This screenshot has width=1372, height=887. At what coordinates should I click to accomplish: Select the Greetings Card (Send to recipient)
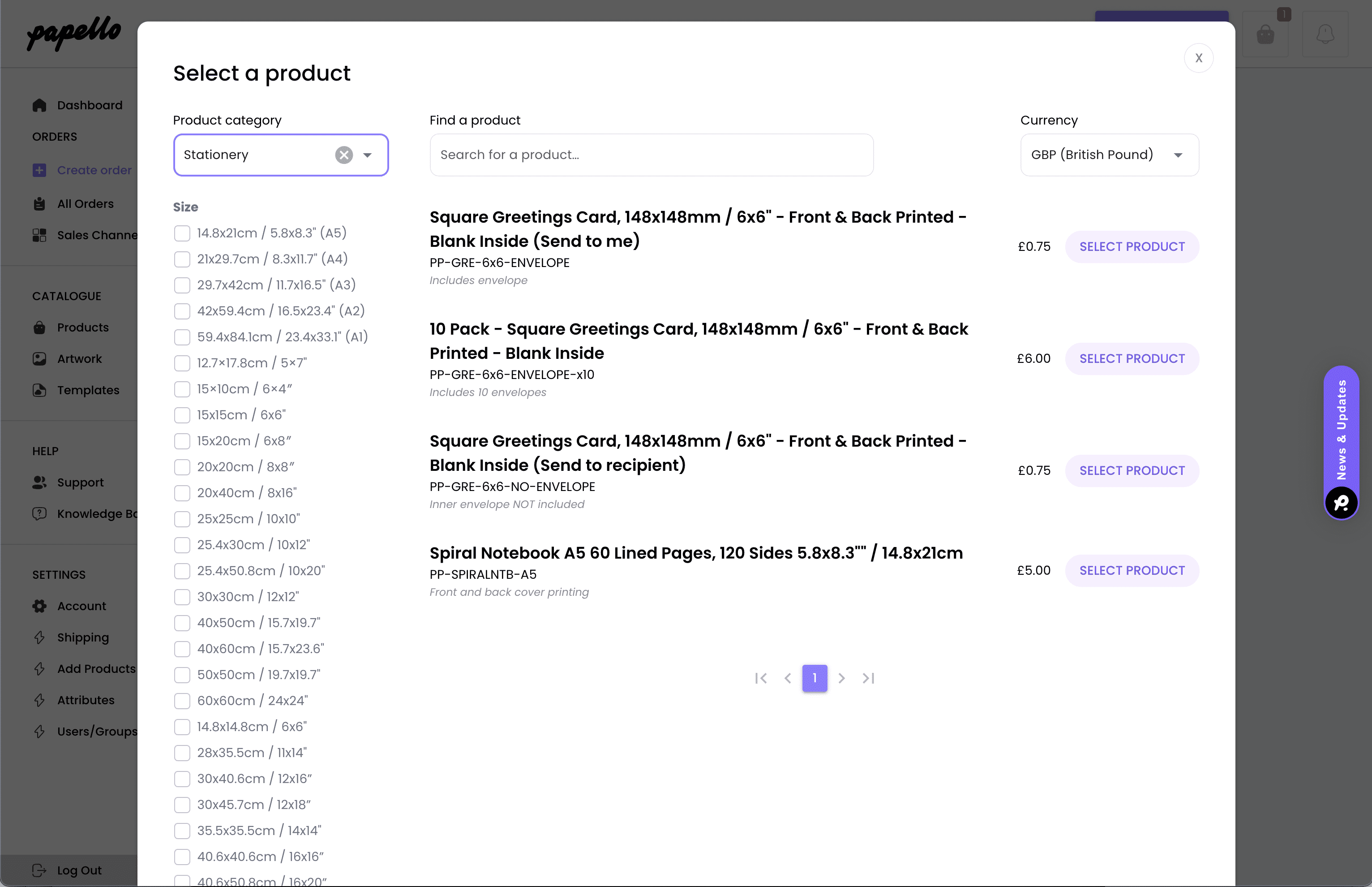(1132, 470)
